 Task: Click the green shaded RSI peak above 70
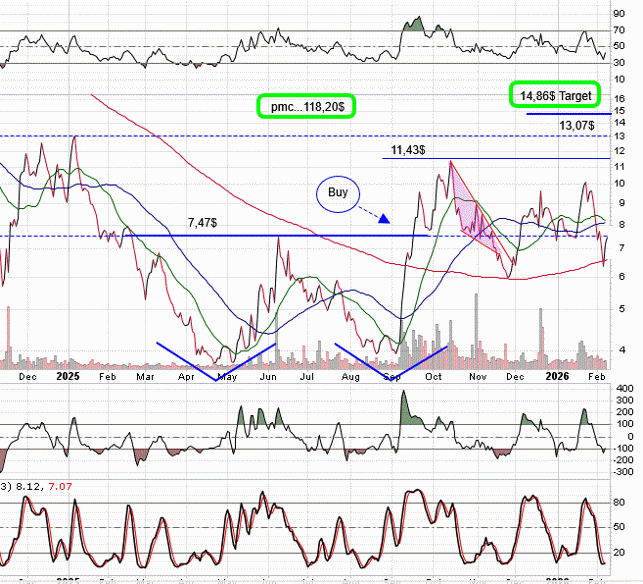tap(412, 24)
